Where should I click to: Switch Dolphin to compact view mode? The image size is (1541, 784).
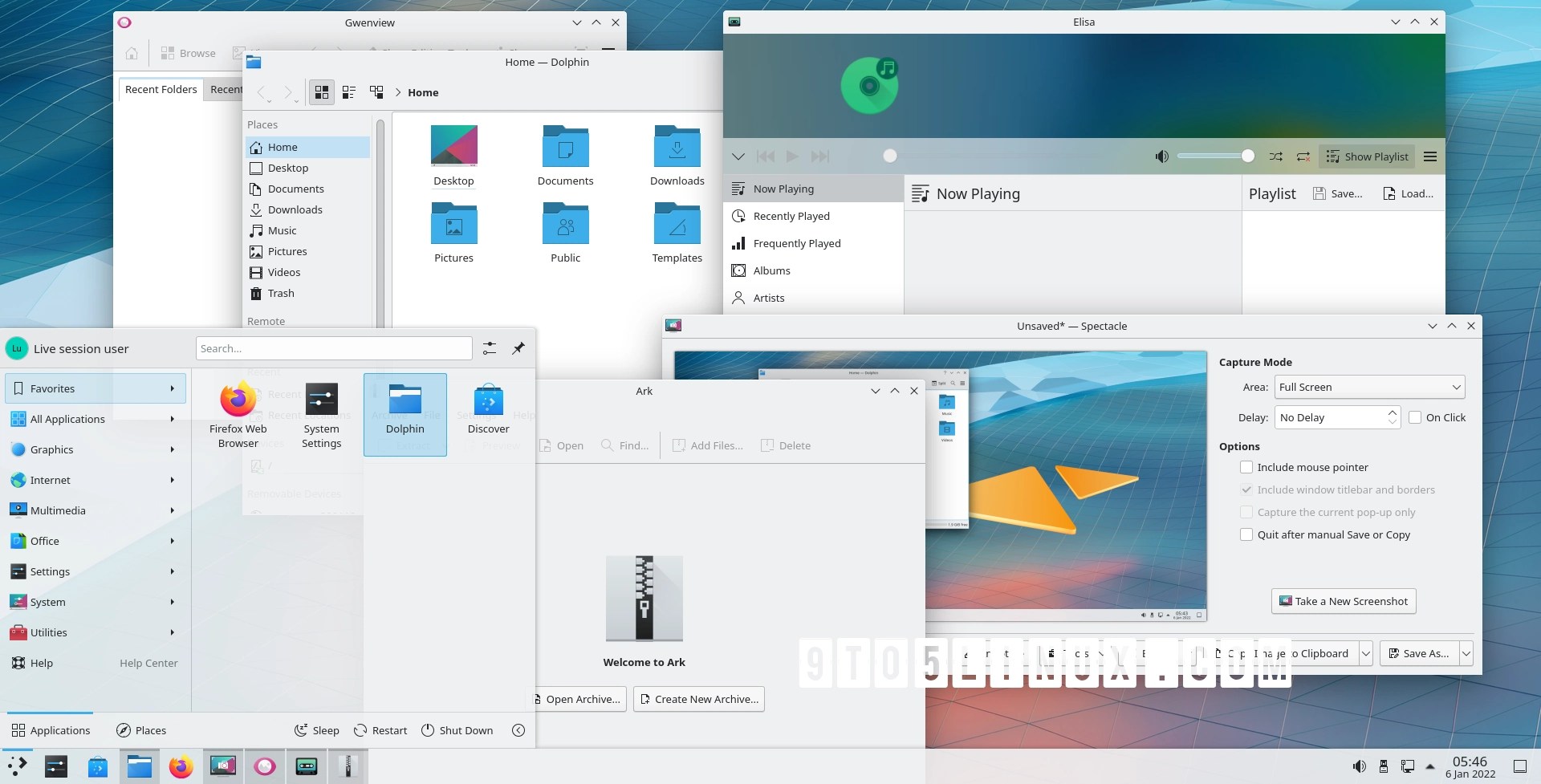click(349, 92)
